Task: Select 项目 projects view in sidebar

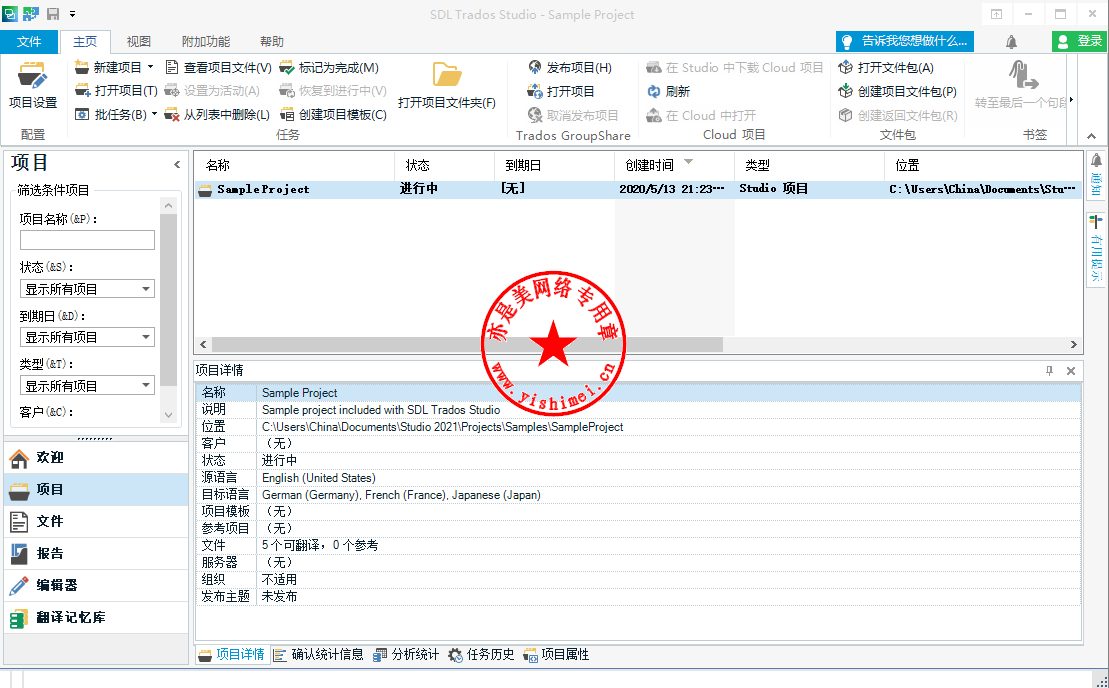Action: (x=95, y=489)
